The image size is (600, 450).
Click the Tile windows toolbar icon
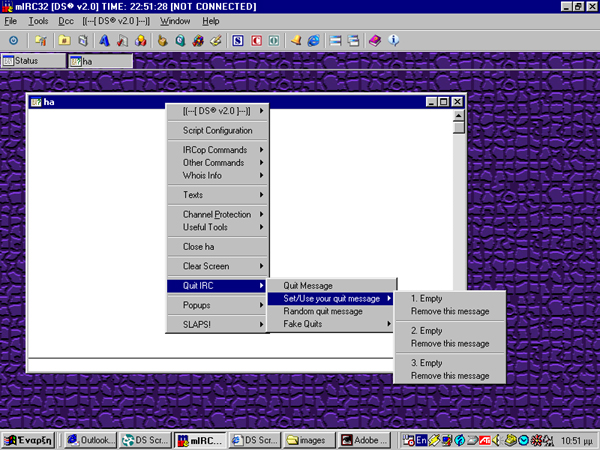coord(335,40)
